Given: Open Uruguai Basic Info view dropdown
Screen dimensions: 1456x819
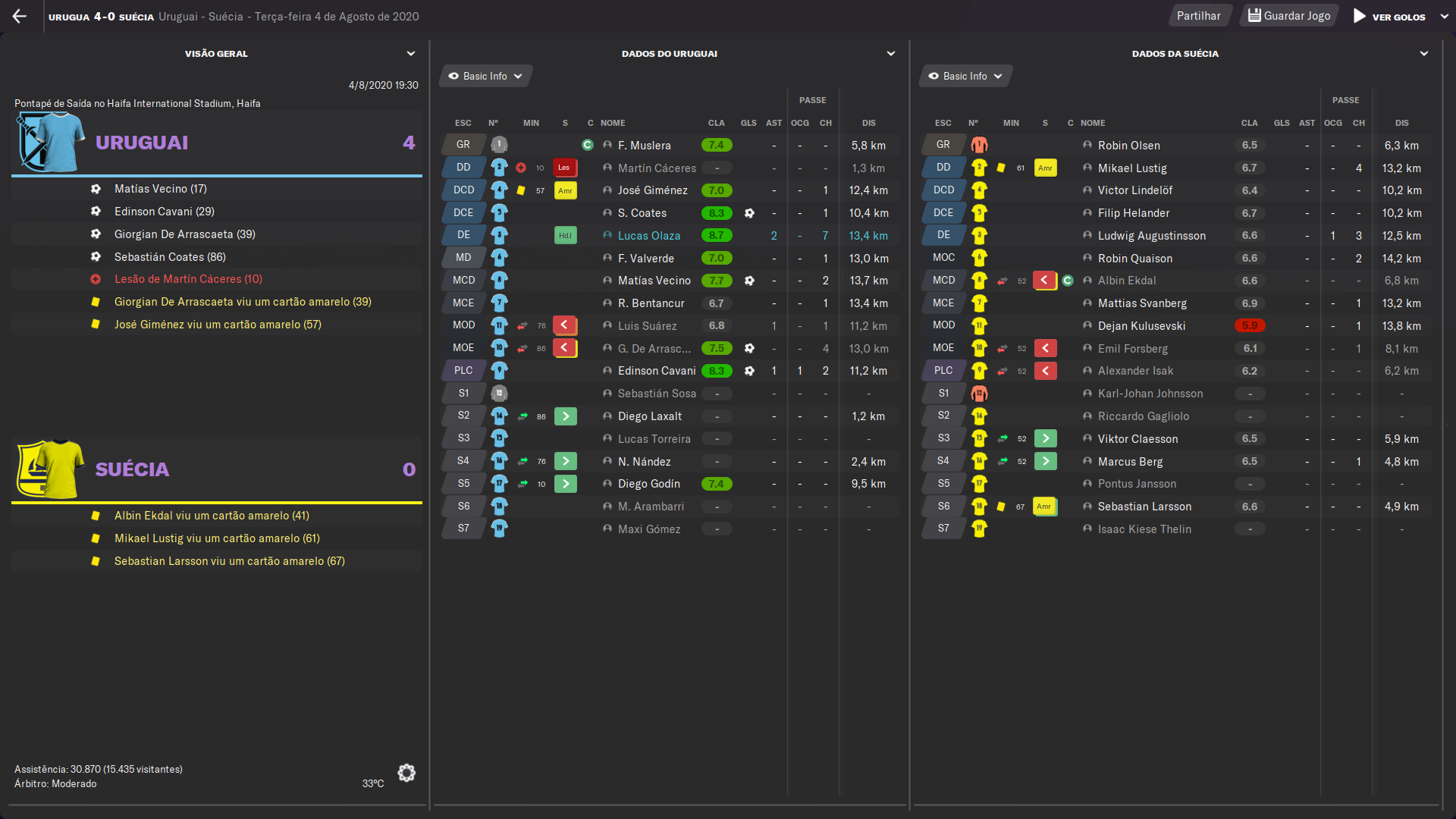Looking at the screenshot, I should 486,76.
